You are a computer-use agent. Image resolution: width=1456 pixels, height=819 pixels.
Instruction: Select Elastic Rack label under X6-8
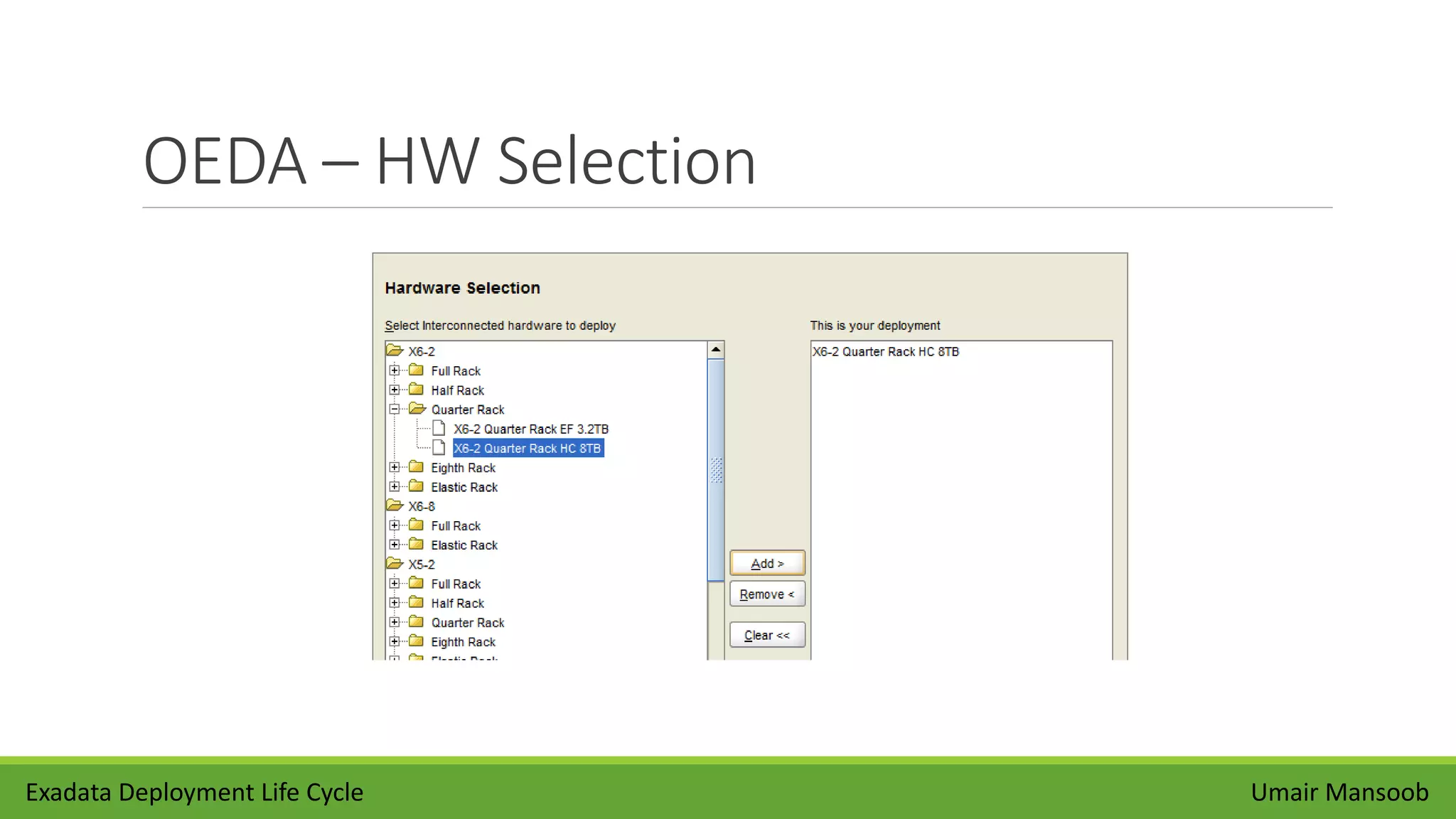pos(464,545)
